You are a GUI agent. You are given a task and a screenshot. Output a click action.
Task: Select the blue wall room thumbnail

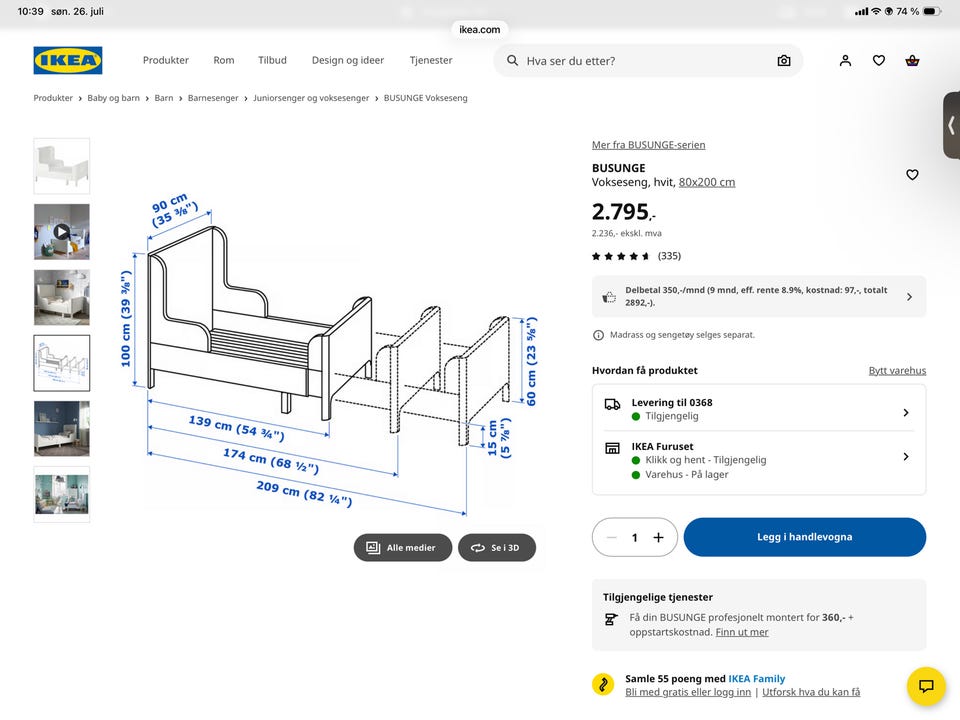[62, 429]
